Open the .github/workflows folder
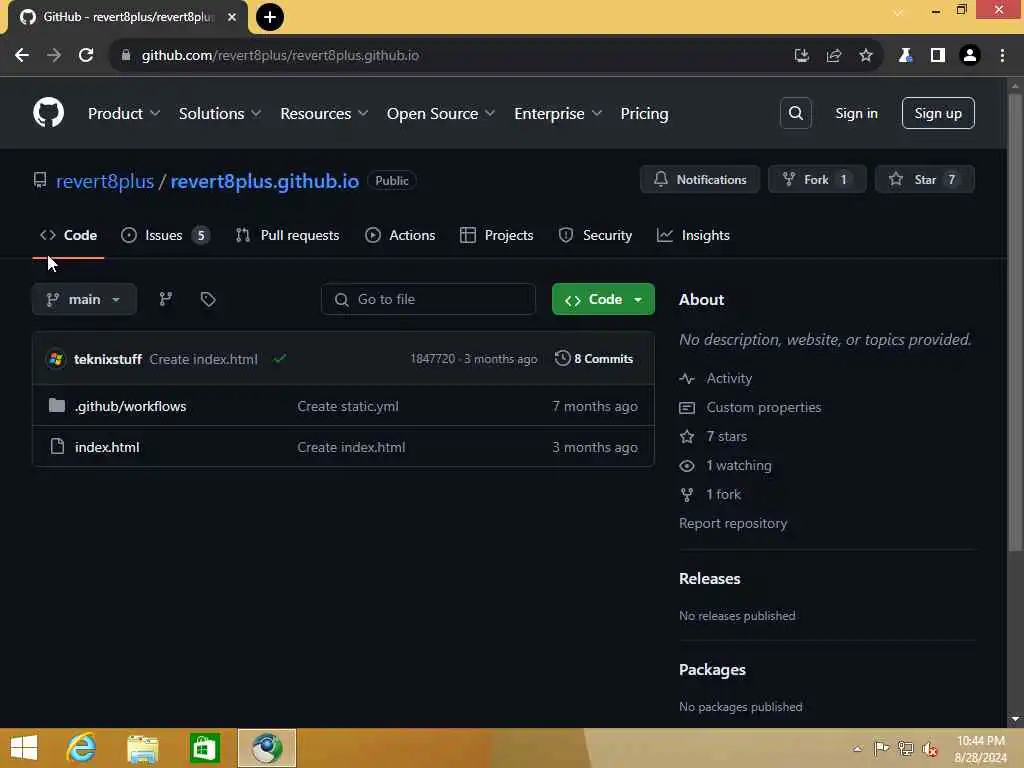 [x=131, y=406]
